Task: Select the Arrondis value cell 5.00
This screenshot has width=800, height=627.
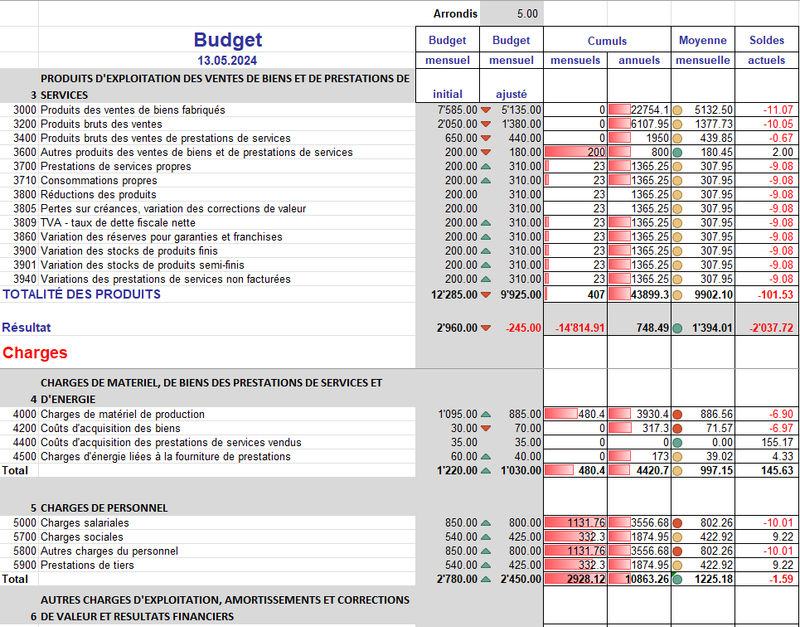Action: tap(511, 14)
